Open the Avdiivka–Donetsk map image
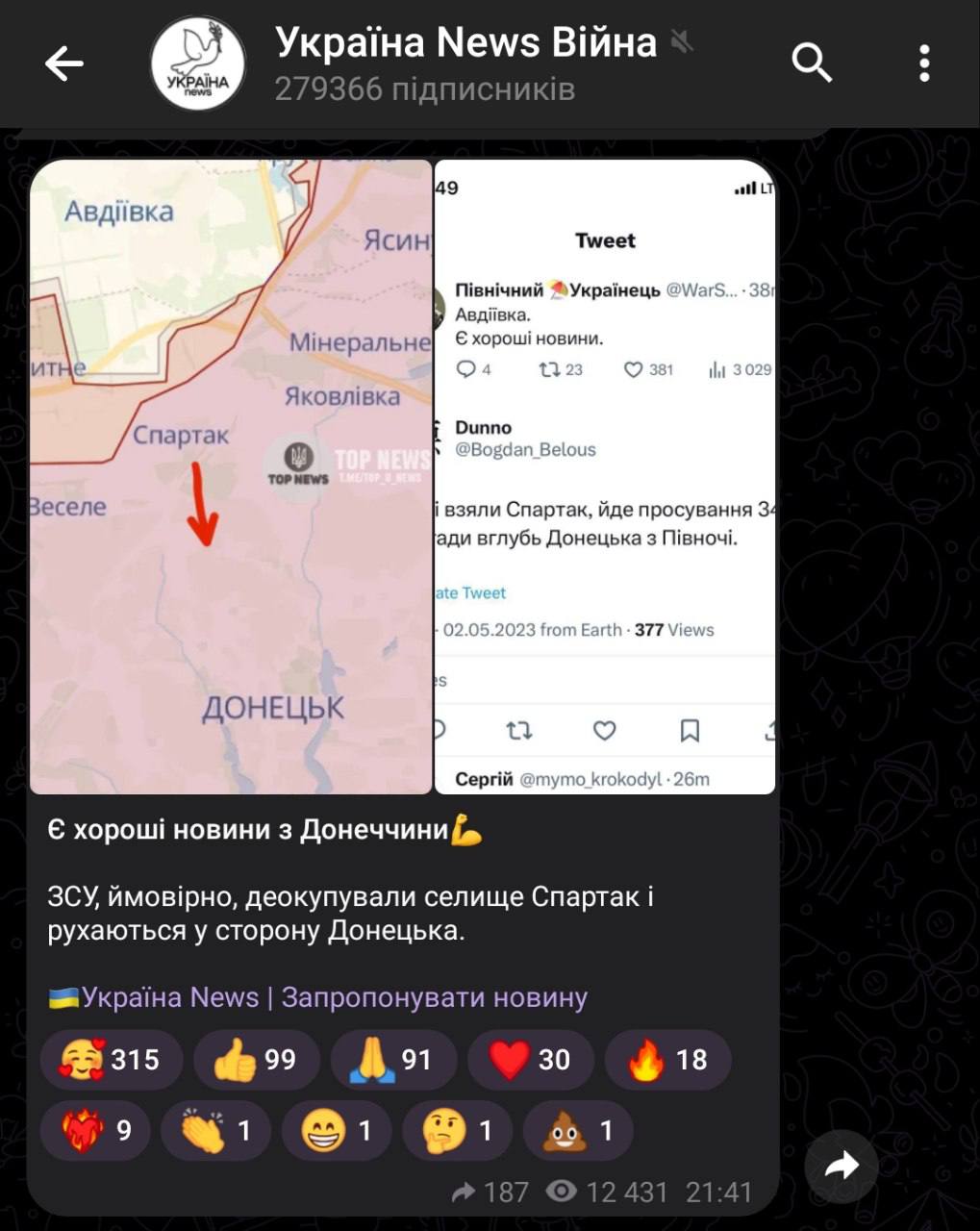Viewport: 980px width, 1231px height. [x=231, y=476]
